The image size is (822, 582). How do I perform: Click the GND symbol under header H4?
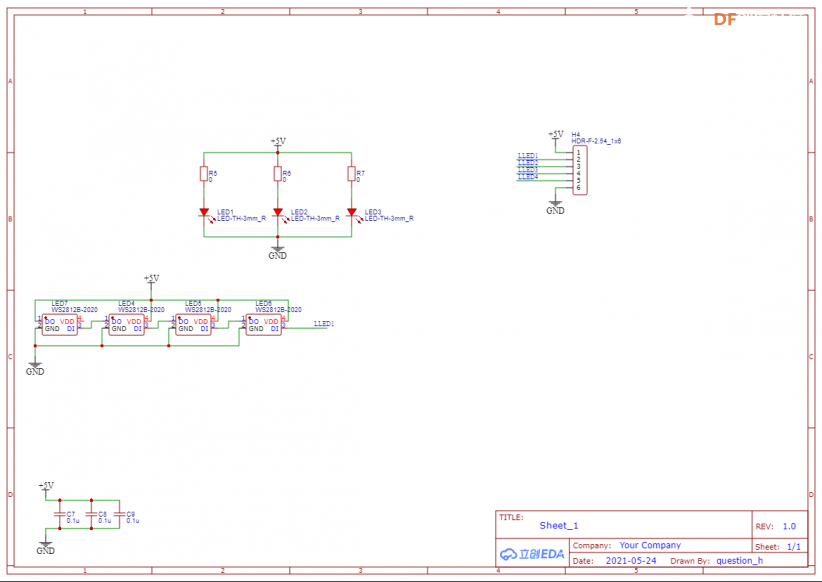(555, 208)
